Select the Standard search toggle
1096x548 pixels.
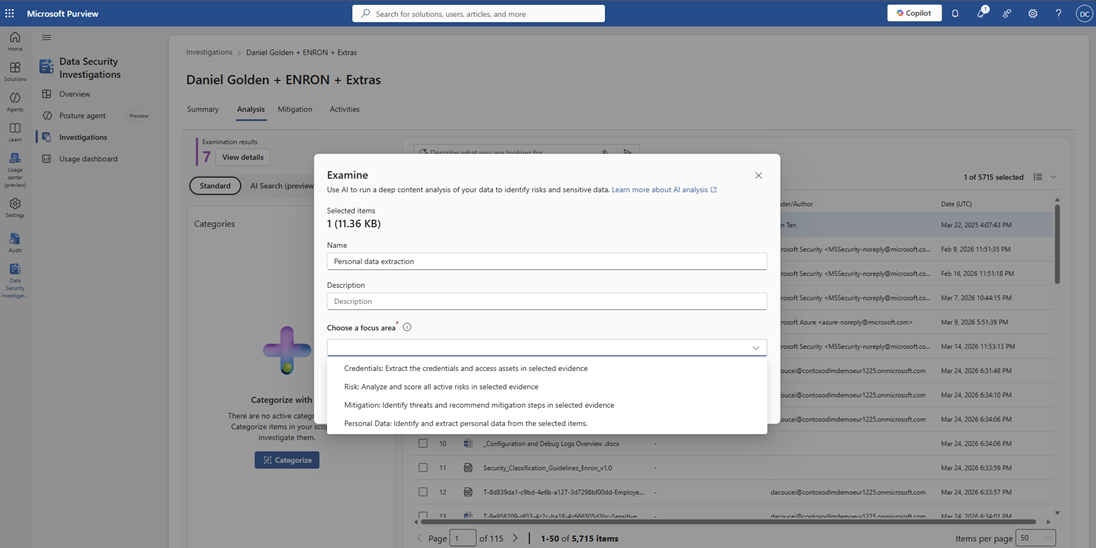[x=215, y=186]
